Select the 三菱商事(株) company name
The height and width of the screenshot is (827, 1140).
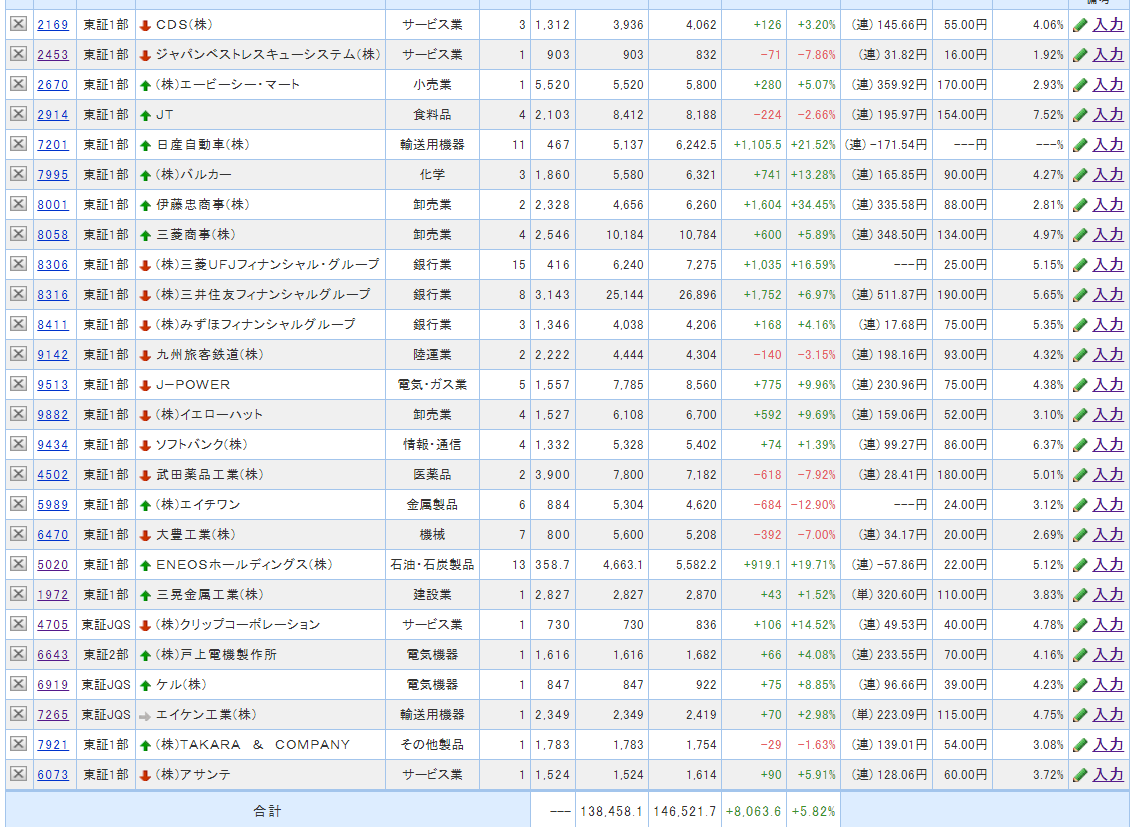[x=196, y=235]
